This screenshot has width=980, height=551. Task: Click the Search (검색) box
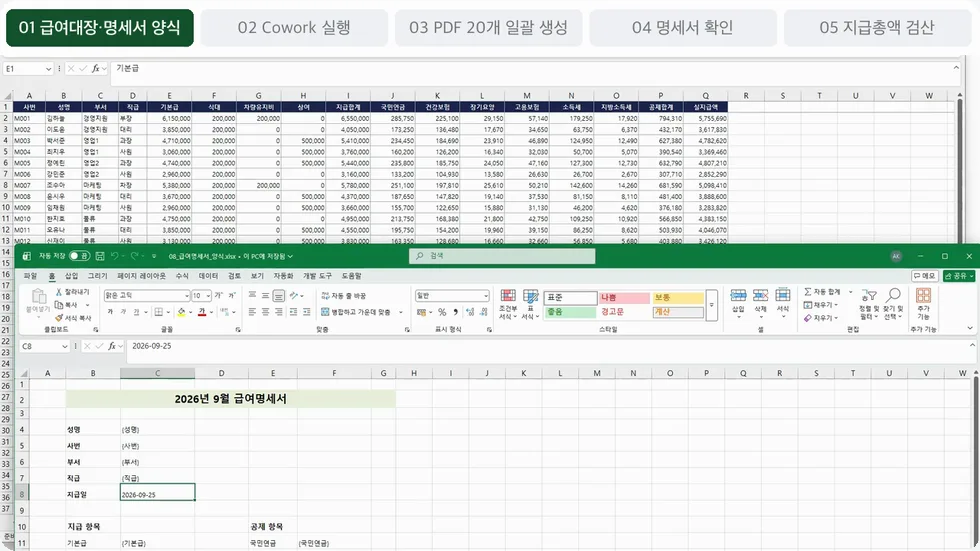[502, 256]
